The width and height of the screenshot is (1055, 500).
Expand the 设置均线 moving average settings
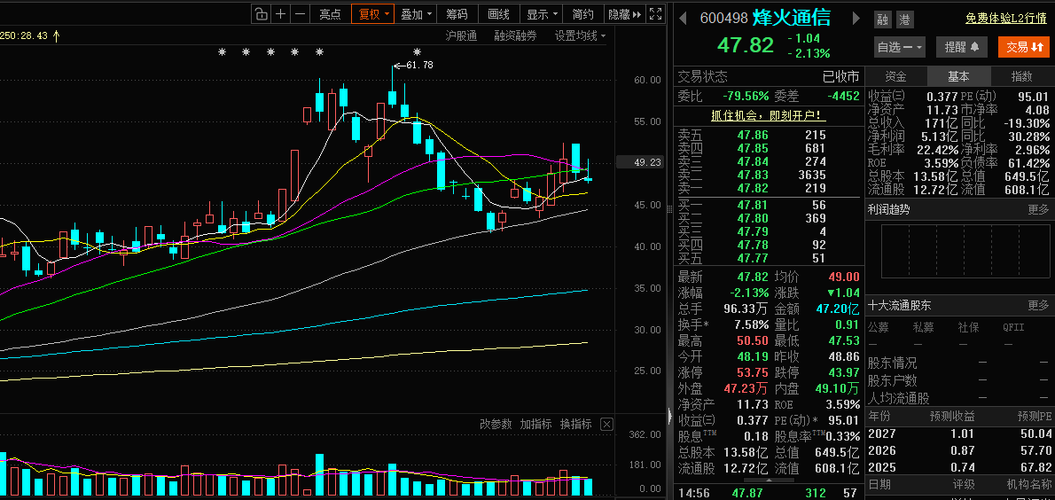tap(579, 36)
